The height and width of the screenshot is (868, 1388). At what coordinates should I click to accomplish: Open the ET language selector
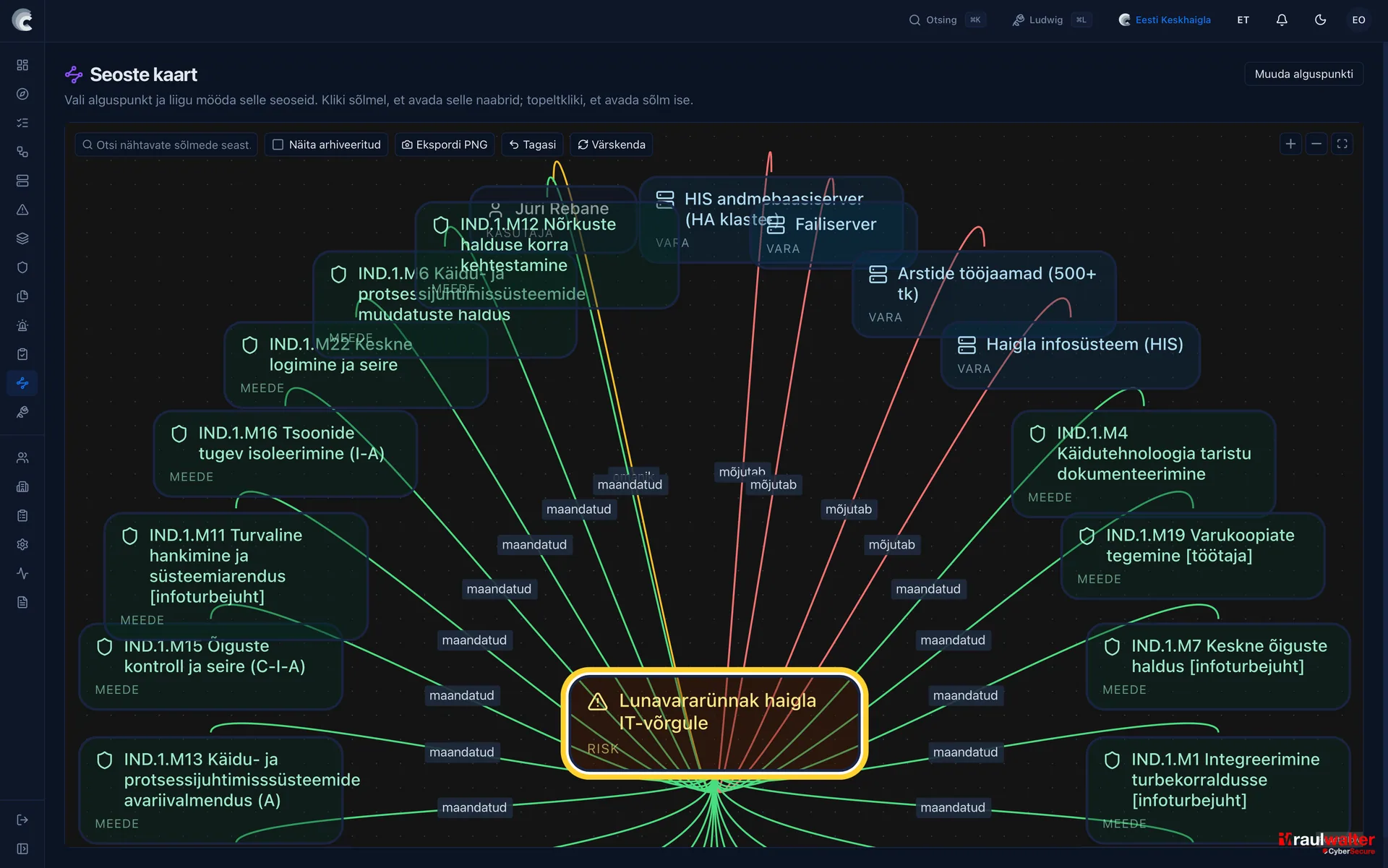(1243, 20)
